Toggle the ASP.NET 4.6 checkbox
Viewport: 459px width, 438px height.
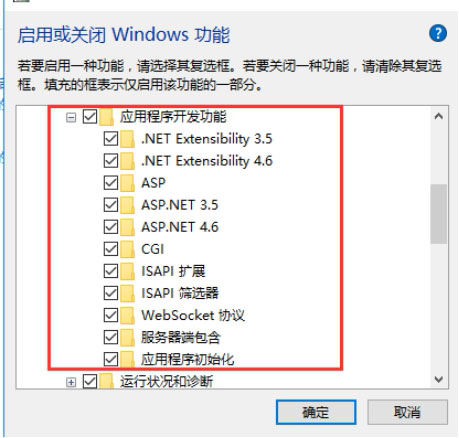pyautogui.click(x=111, y=227)
